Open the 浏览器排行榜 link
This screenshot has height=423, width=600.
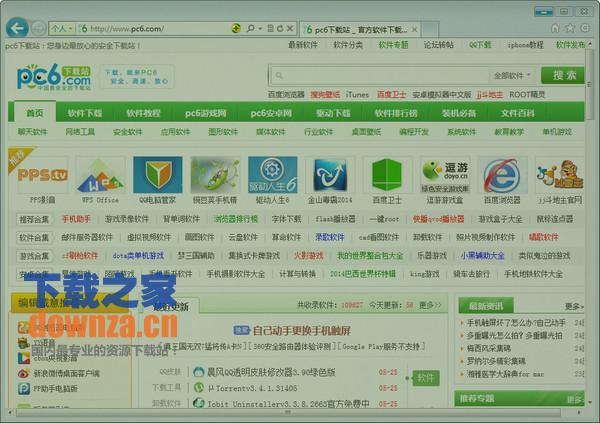tap(236, 219)
